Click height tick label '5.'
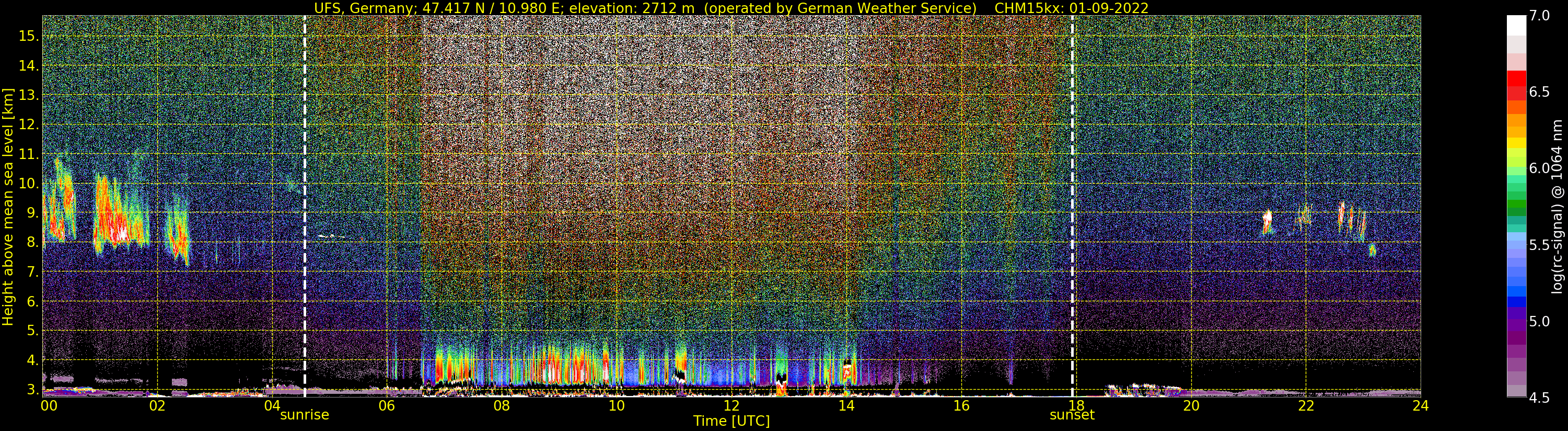Viewport: 1568px width, 431px height. pos(33,331)
